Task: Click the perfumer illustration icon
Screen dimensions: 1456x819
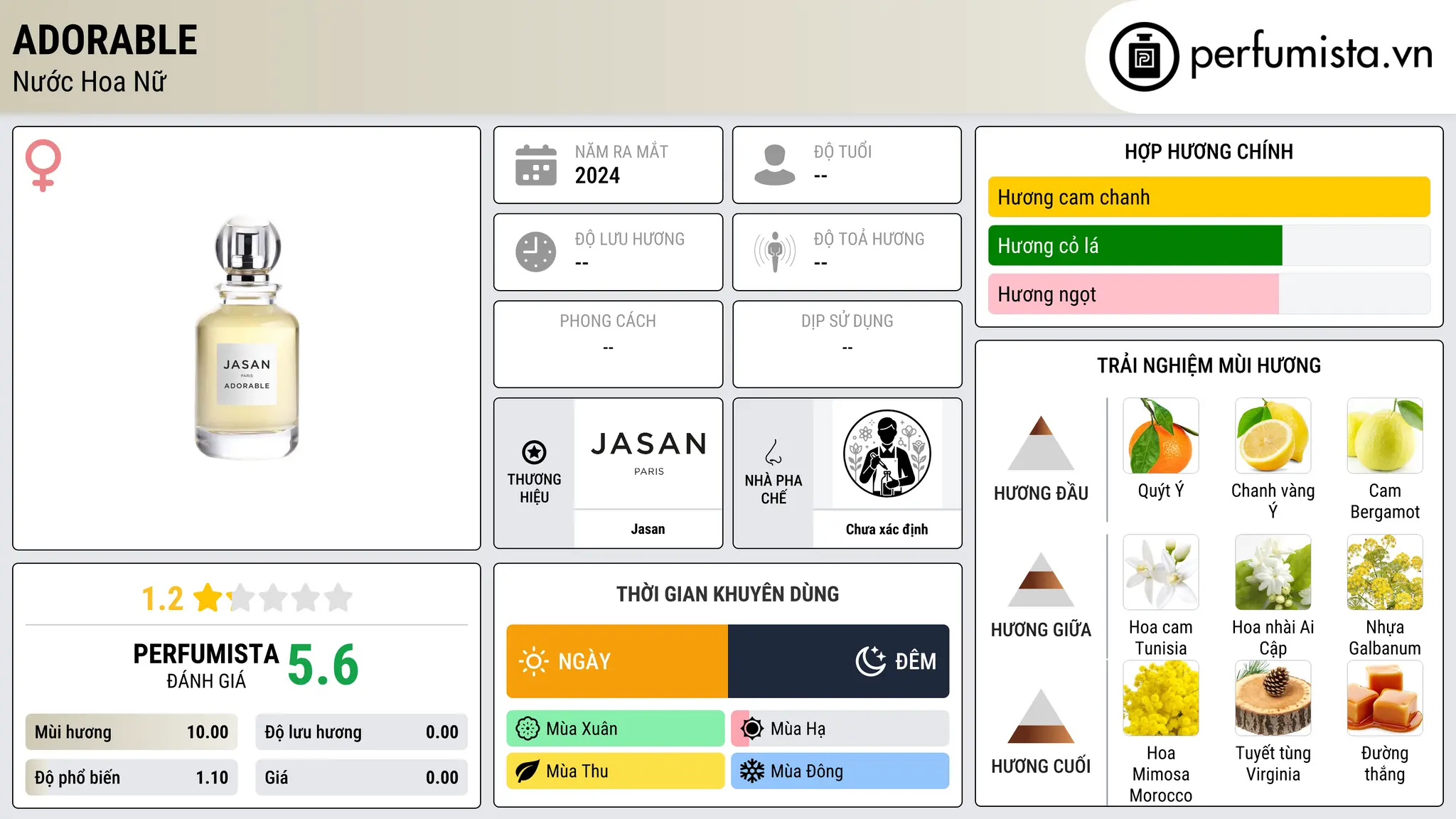Action: [887, 454]
